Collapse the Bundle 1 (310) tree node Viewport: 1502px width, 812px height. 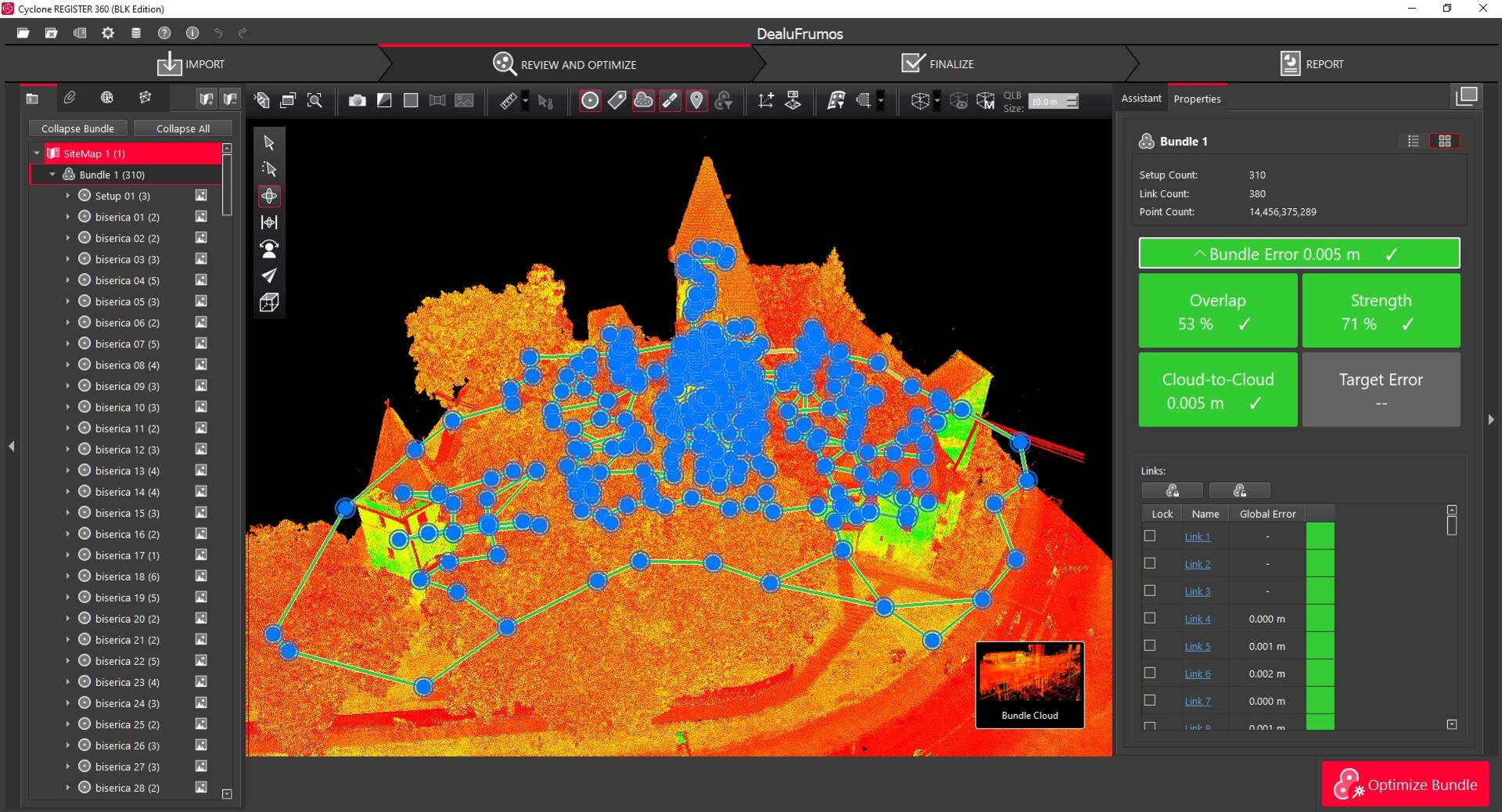click(x=52, y=174)
